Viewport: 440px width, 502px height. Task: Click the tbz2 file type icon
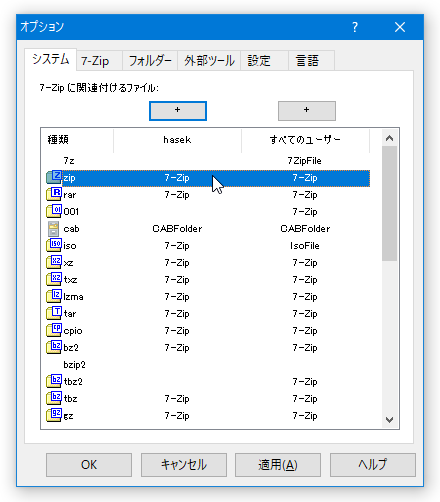pos(54,381)
